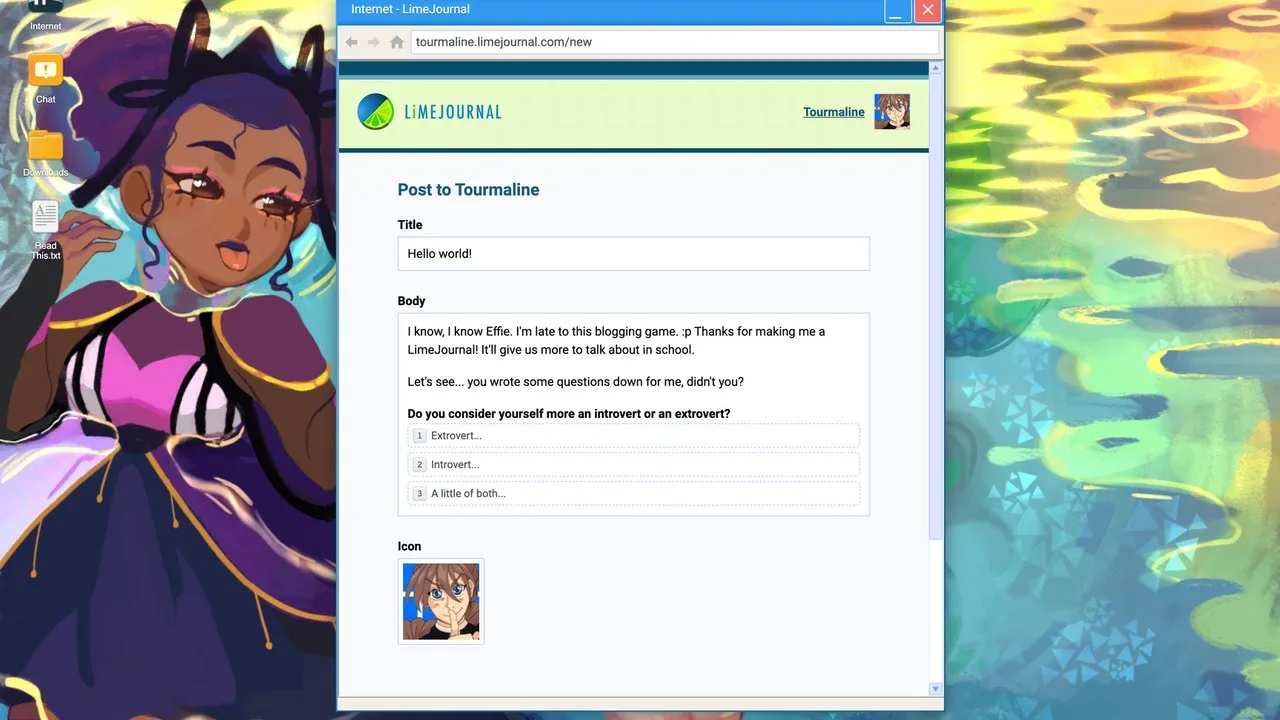Click the header profile avatar
The image size is (1280, 720).
click(x=892, y=112)
